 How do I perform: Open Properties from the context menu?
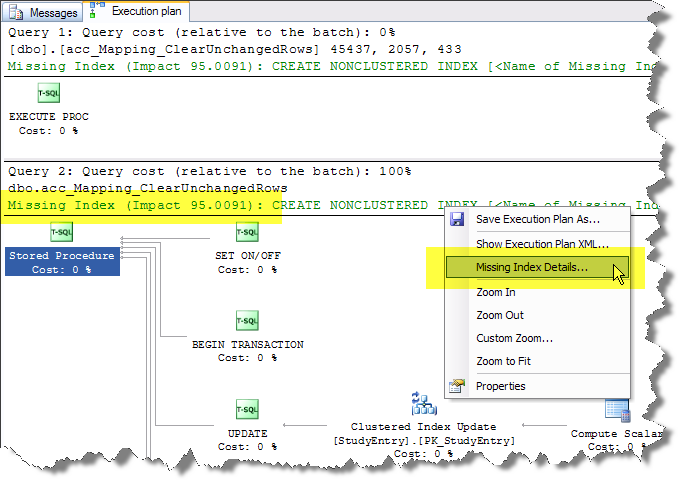(x=500, y=386)
